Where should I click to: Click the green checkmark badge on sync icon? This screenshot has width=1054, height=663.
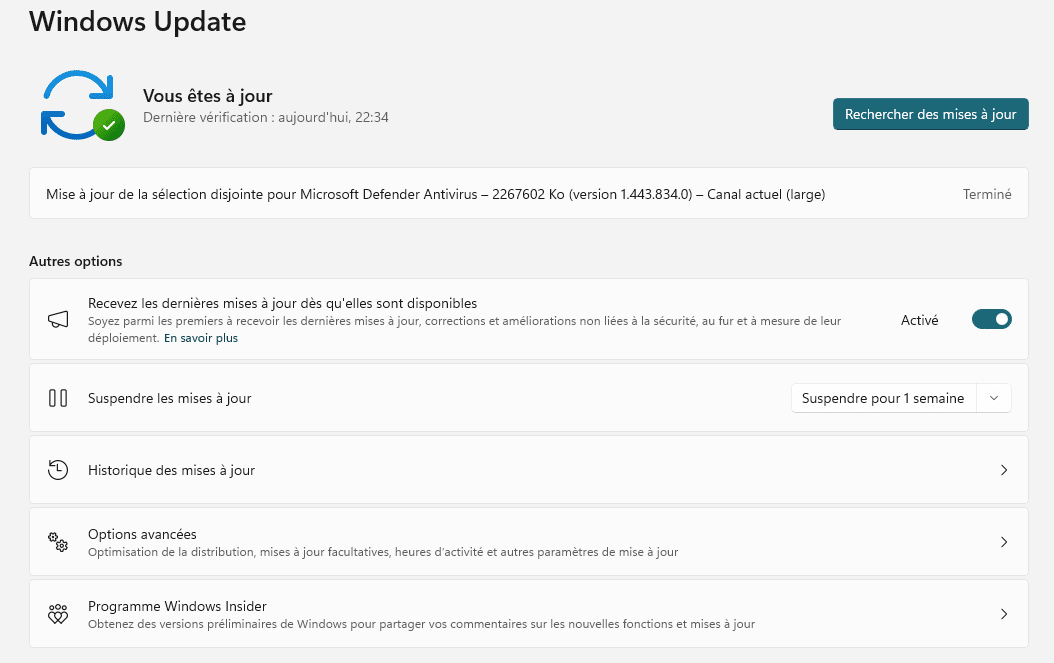tap(109, 125)
